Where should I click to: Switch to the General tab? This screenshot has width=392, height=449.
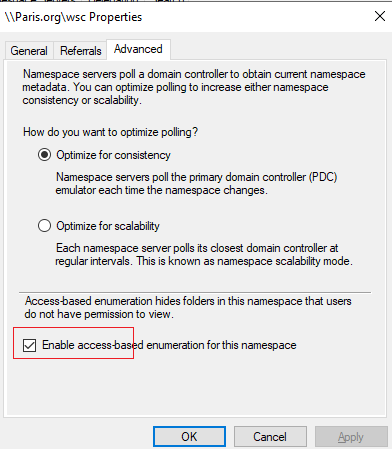(29, 51)
